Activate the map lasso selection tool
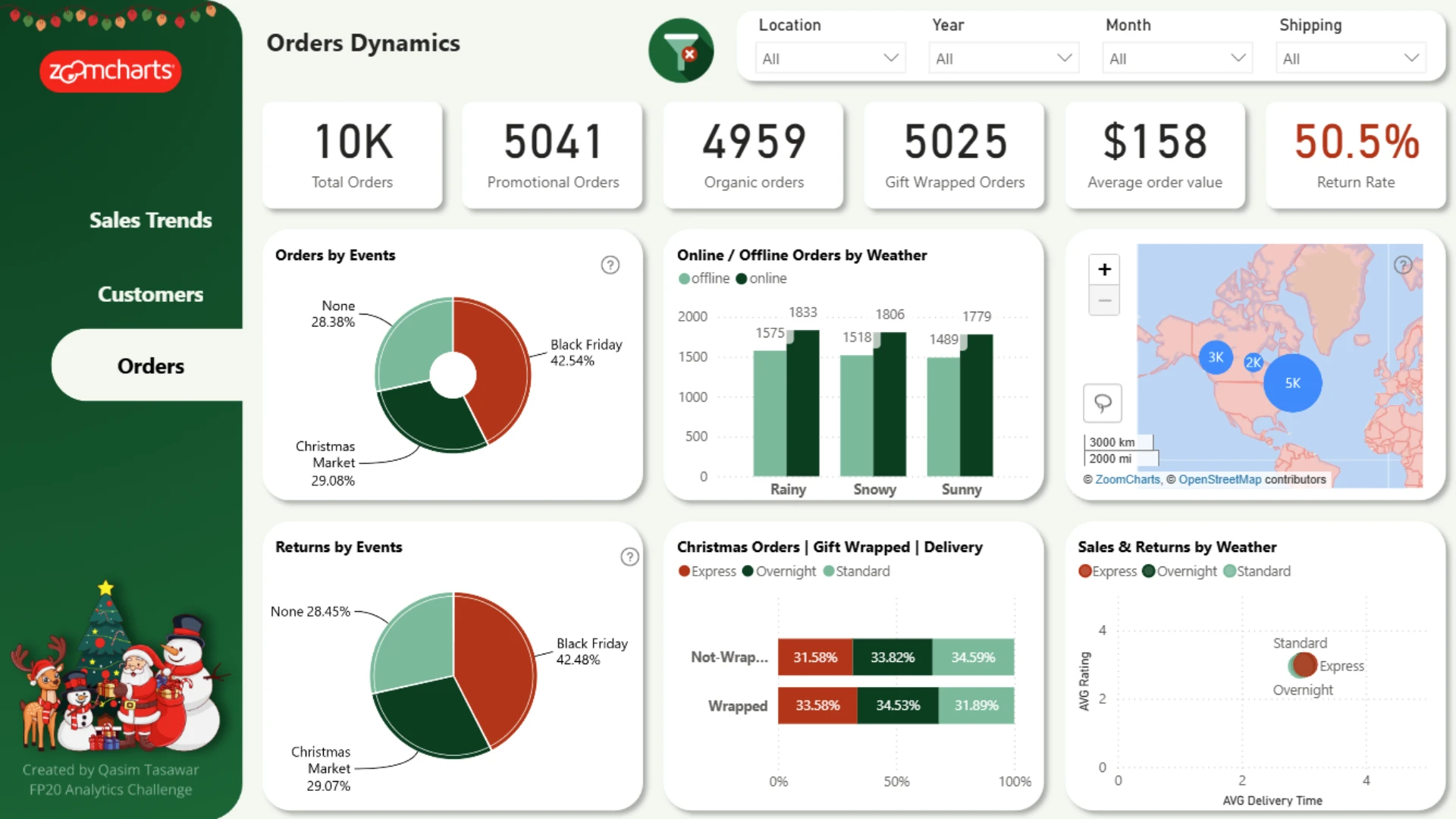Viewport: 1456px width, 819px height. point(1103,403)
